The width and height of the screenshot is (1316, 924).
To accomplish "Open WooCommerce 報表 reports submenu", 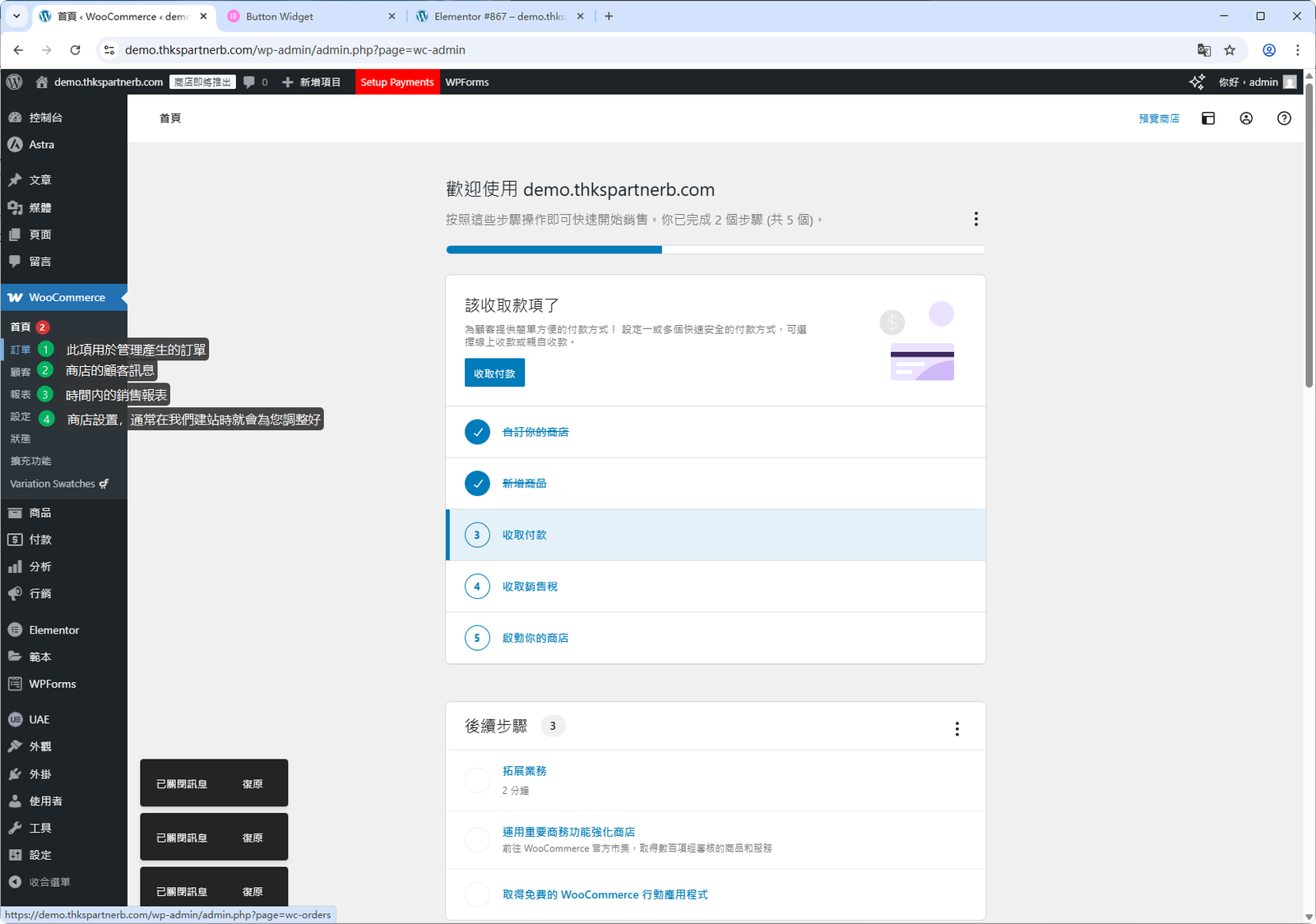I will 21,395.
